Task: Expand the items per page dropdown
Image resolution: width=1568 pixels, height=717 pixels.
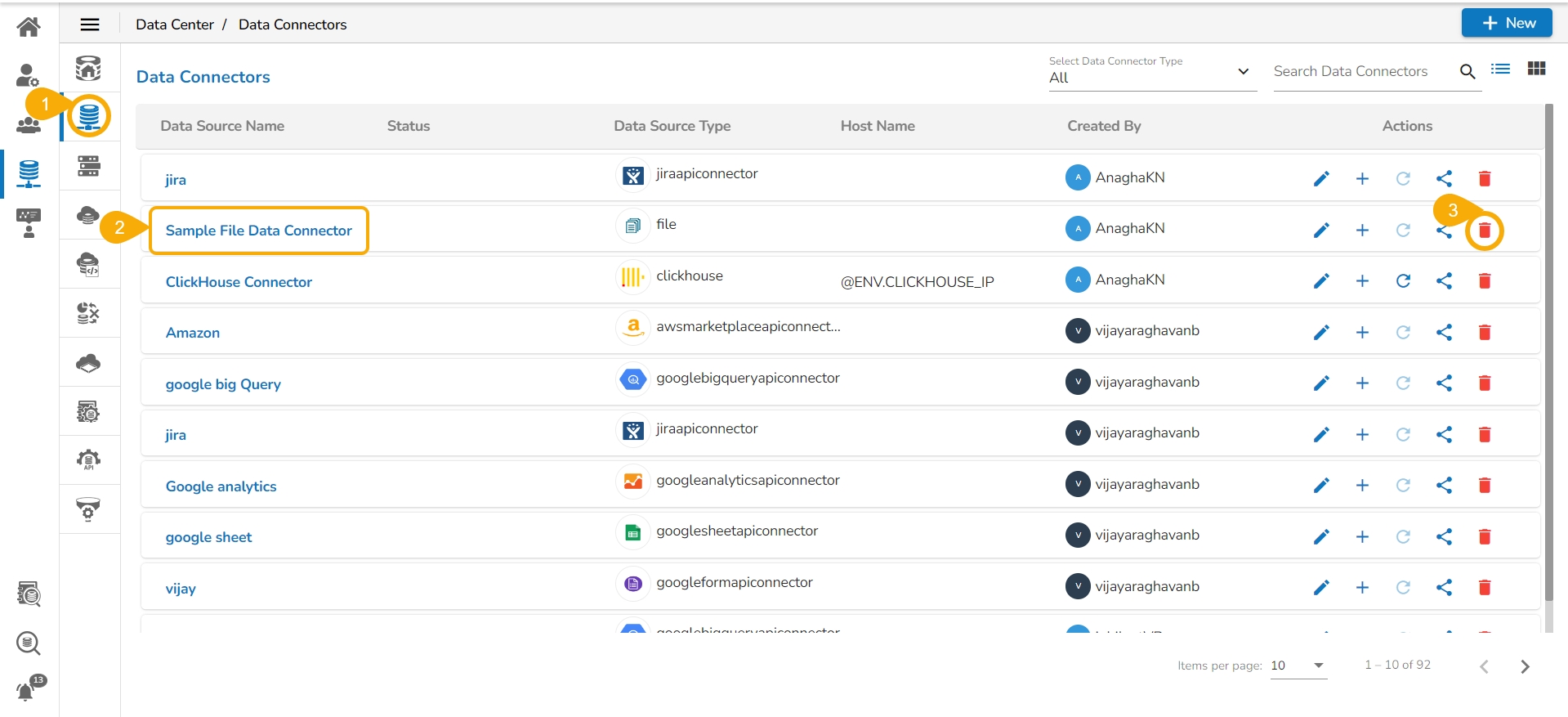Action: (x=1298, y=665)
